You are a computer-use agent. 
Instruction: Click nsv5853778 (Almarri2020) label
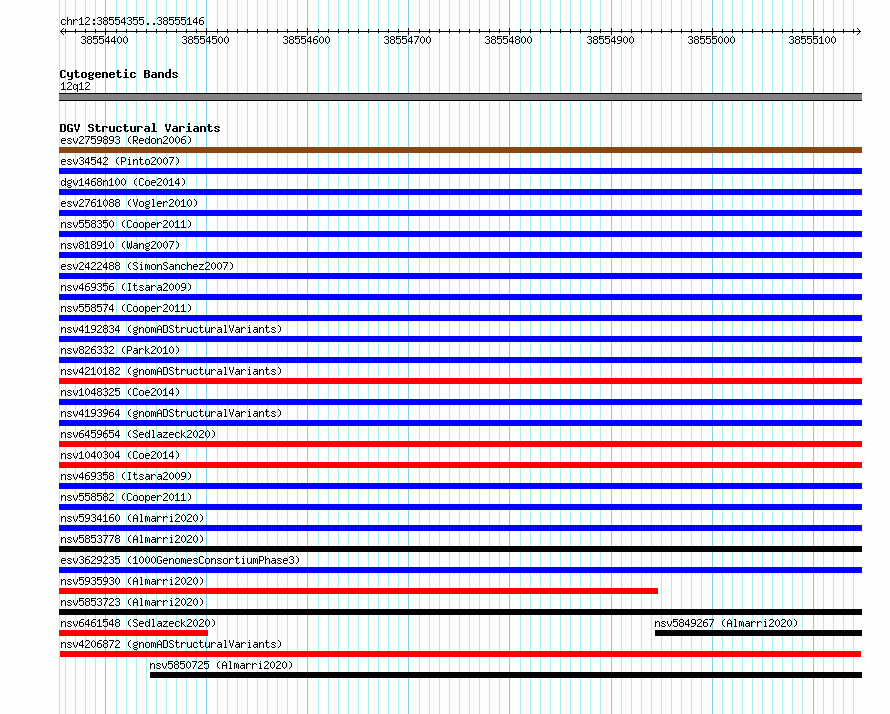[132, 539]
